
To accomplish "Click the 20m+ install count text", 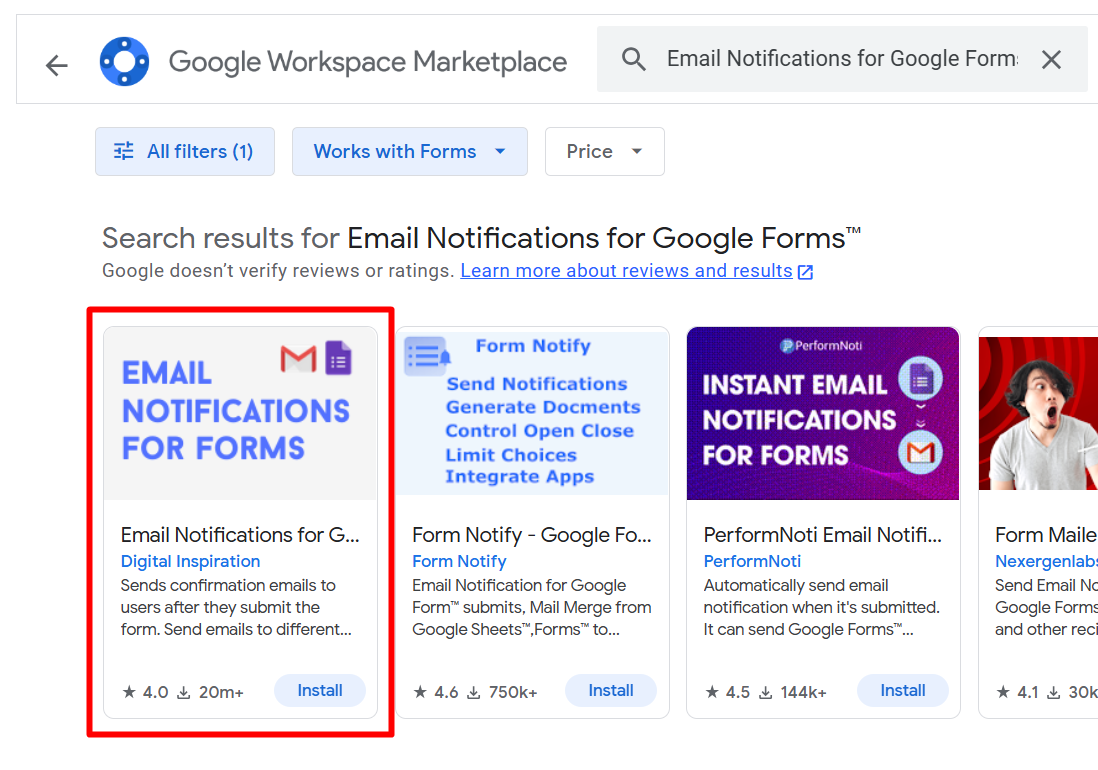I will point(221,692).
